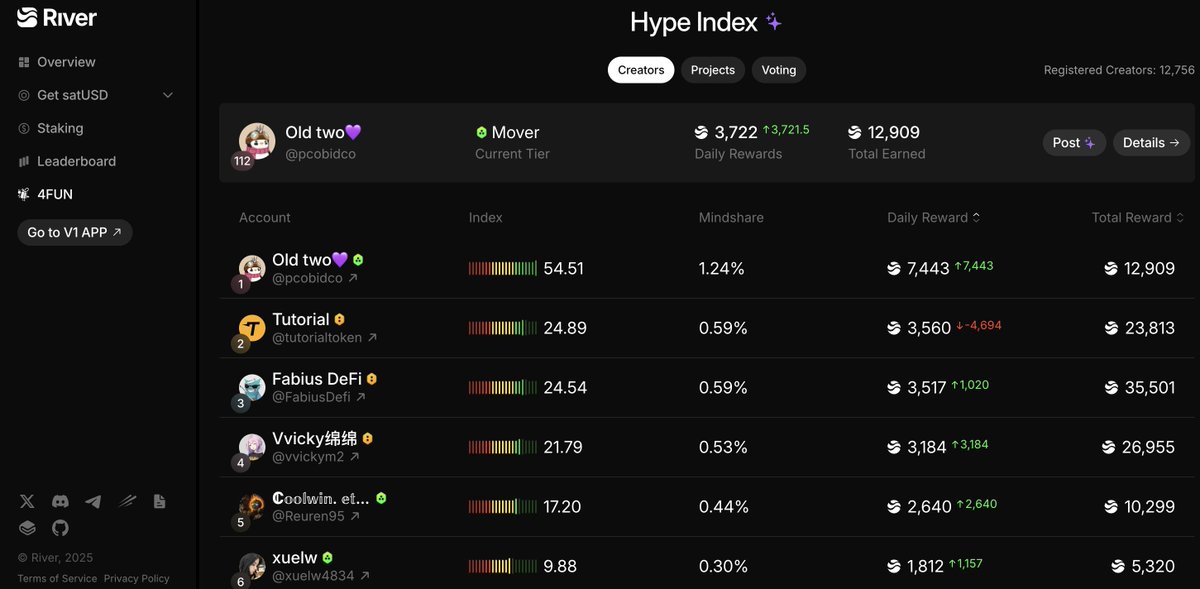The height and width of the screenshot is (589, 1200).
Task: Click the Details button
Action: [x=1151, y=143]
